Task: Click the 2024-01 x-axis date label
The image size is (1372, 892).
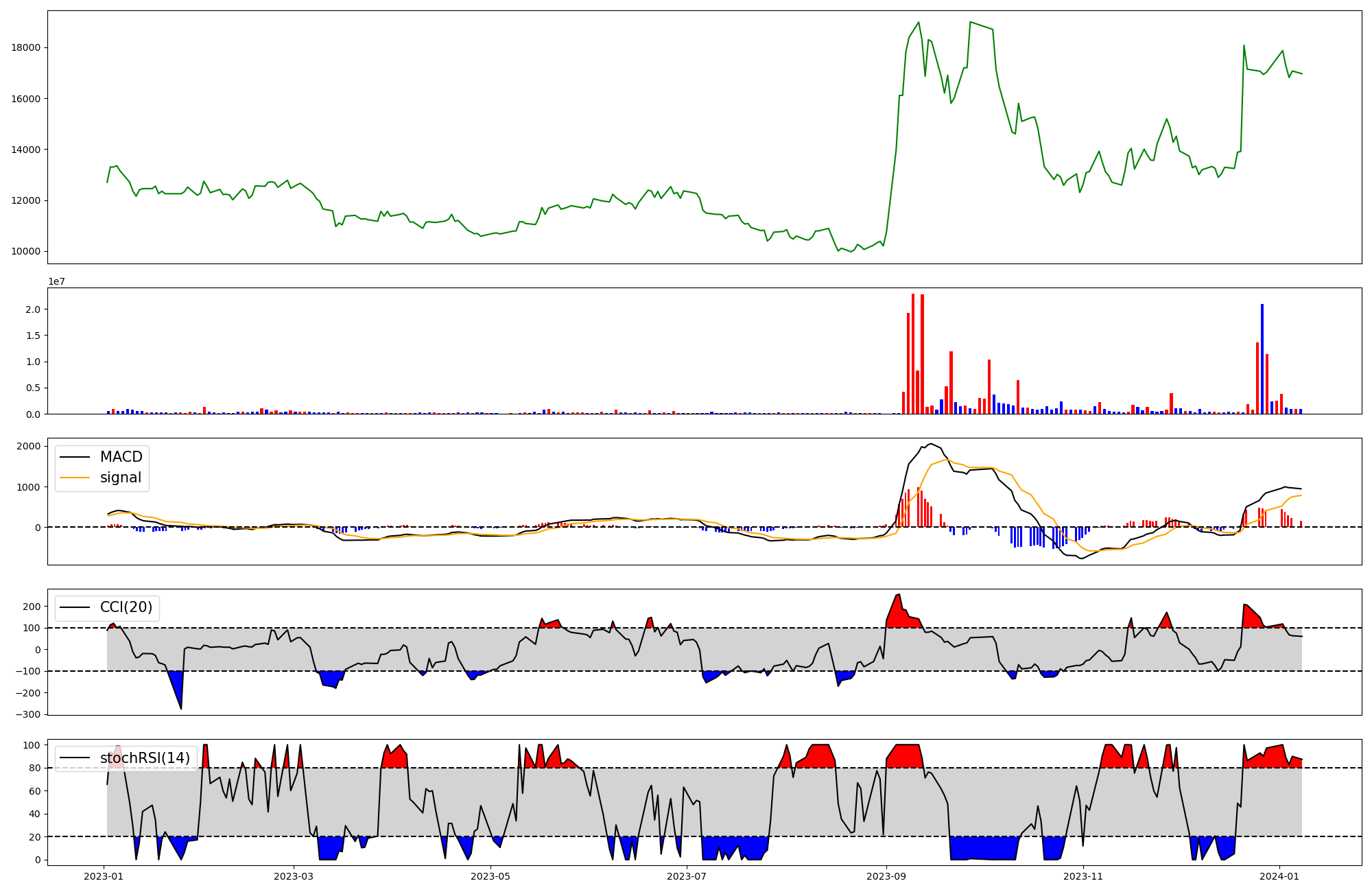Action: (1279, 876)
